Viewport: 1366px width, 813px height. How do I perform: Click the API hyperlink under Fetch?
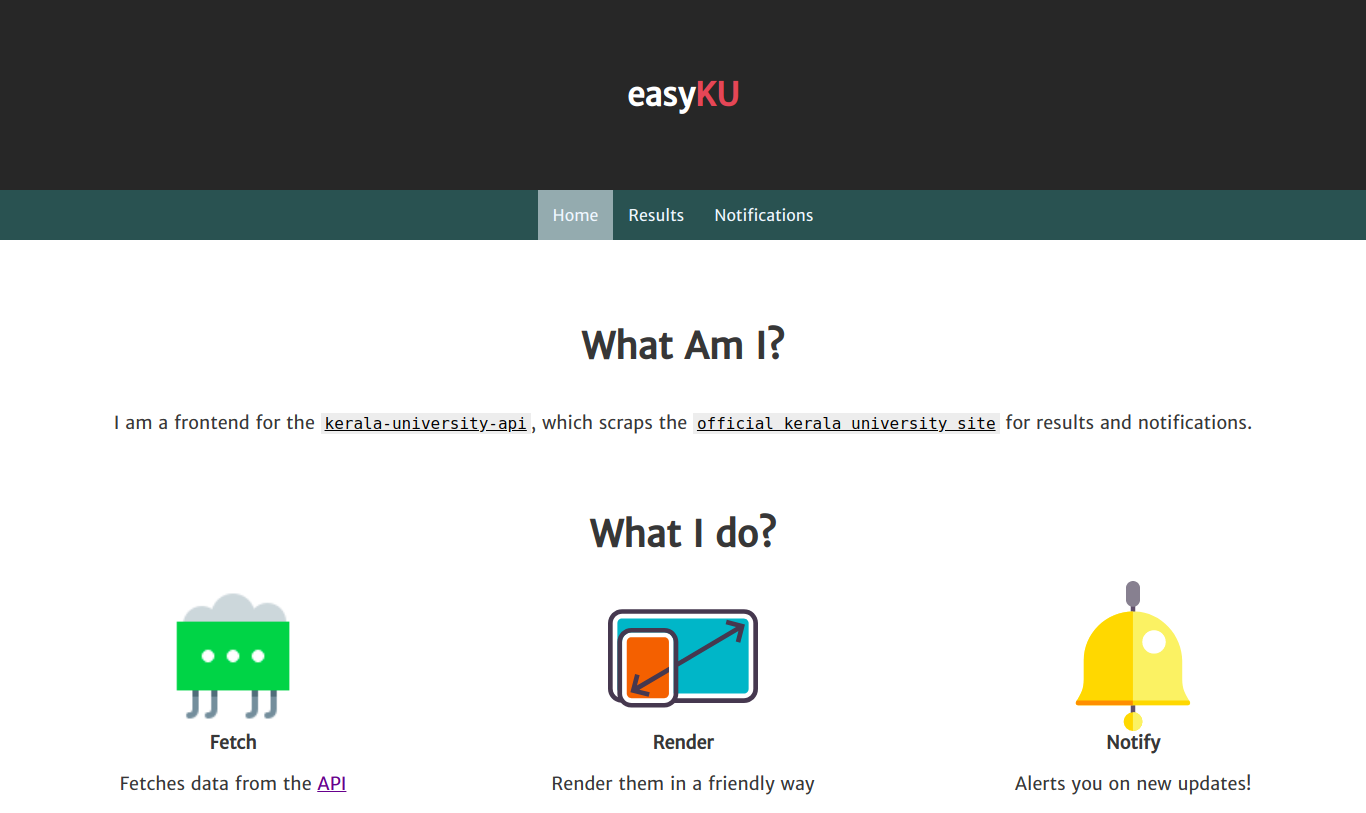pyautogui.click(x=332, y=783)
